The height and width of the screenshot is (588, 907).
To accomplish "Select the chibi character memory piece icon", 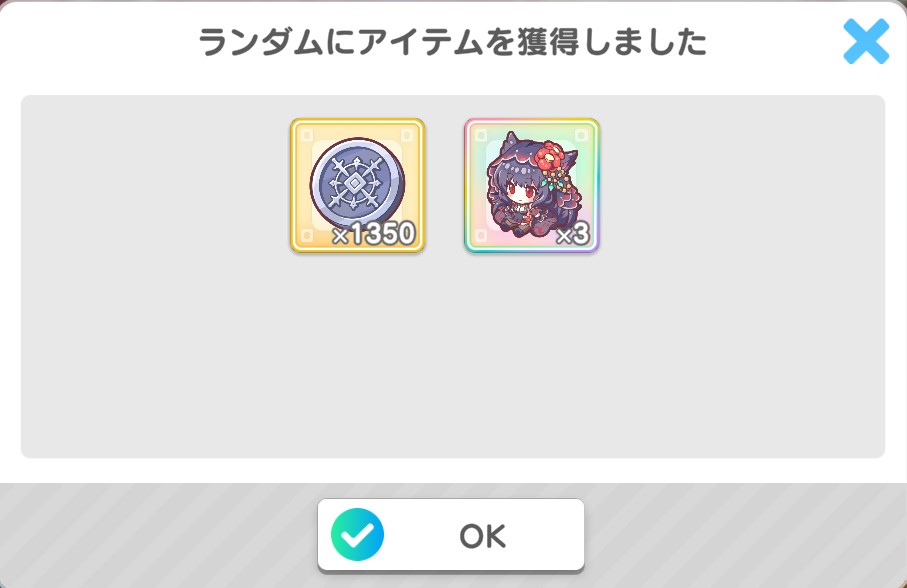I will click(x=531, y=186).
